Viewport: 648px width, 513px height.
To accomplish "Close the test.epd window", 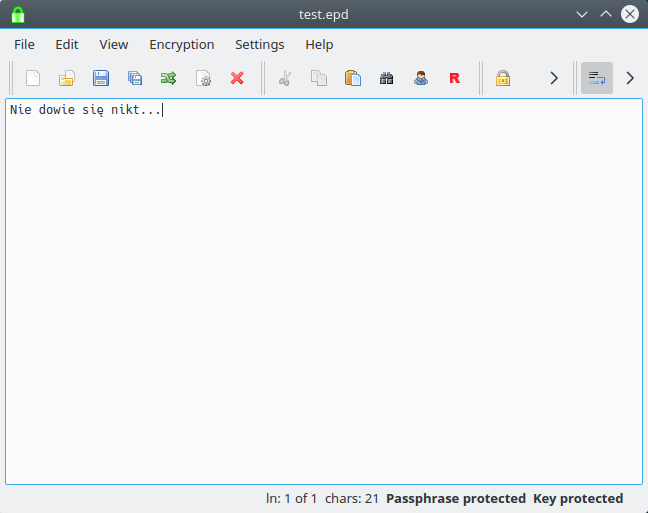I will [630, 14].
